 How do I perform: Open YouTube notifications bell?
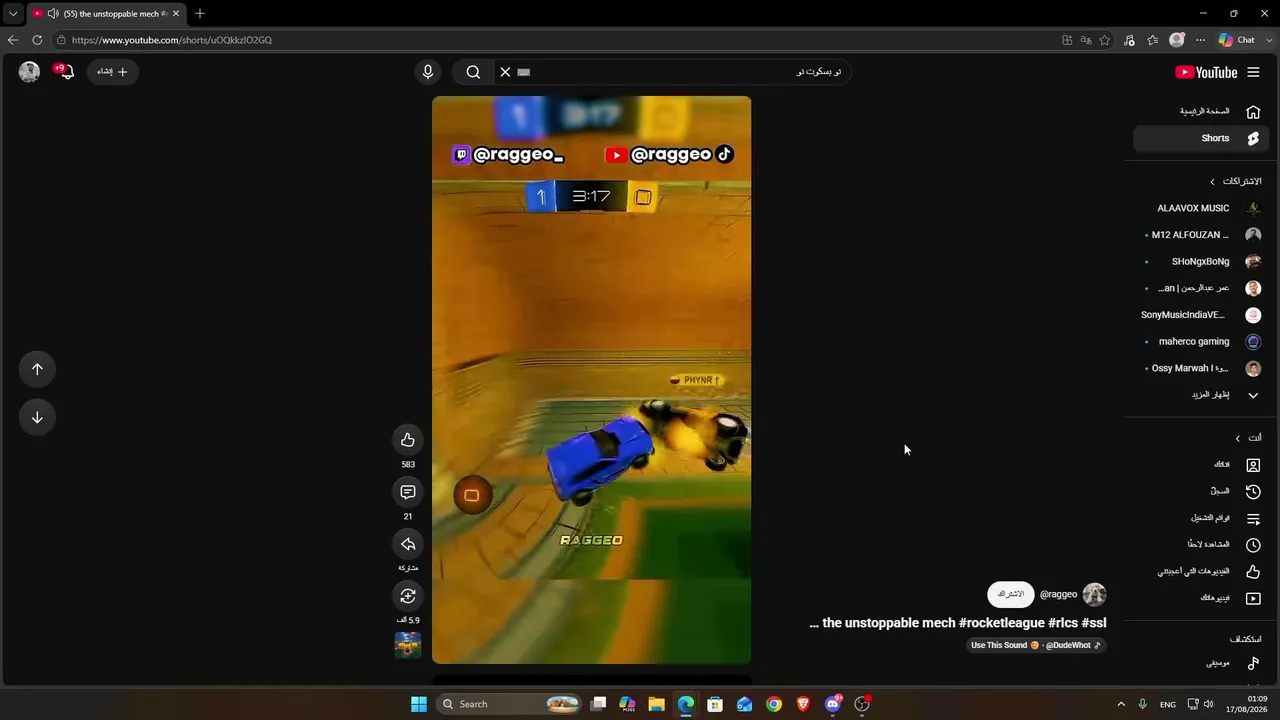[x=65, y=72]
